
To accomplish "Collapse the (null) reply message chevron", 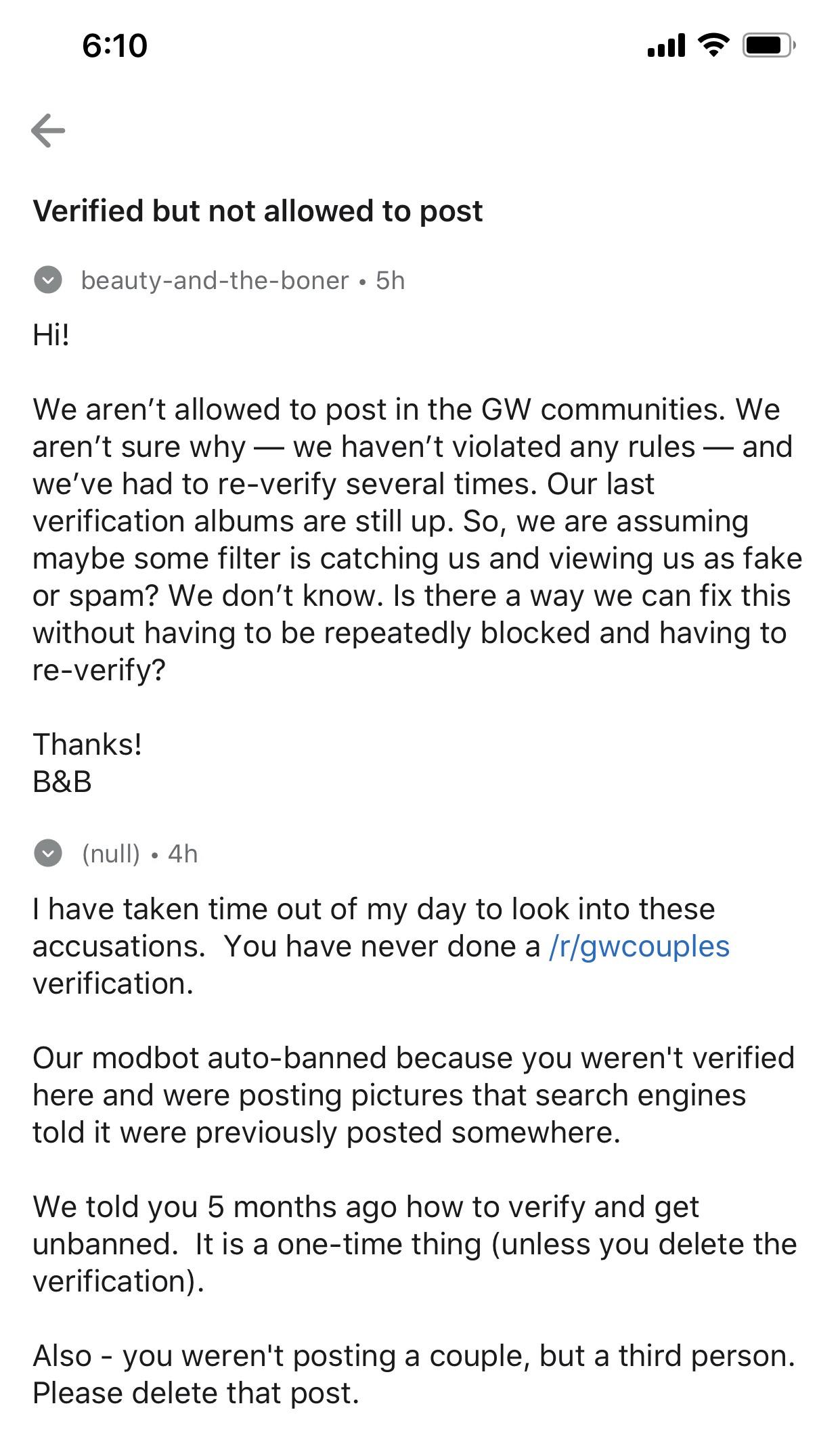I will [x=47, y=854].
